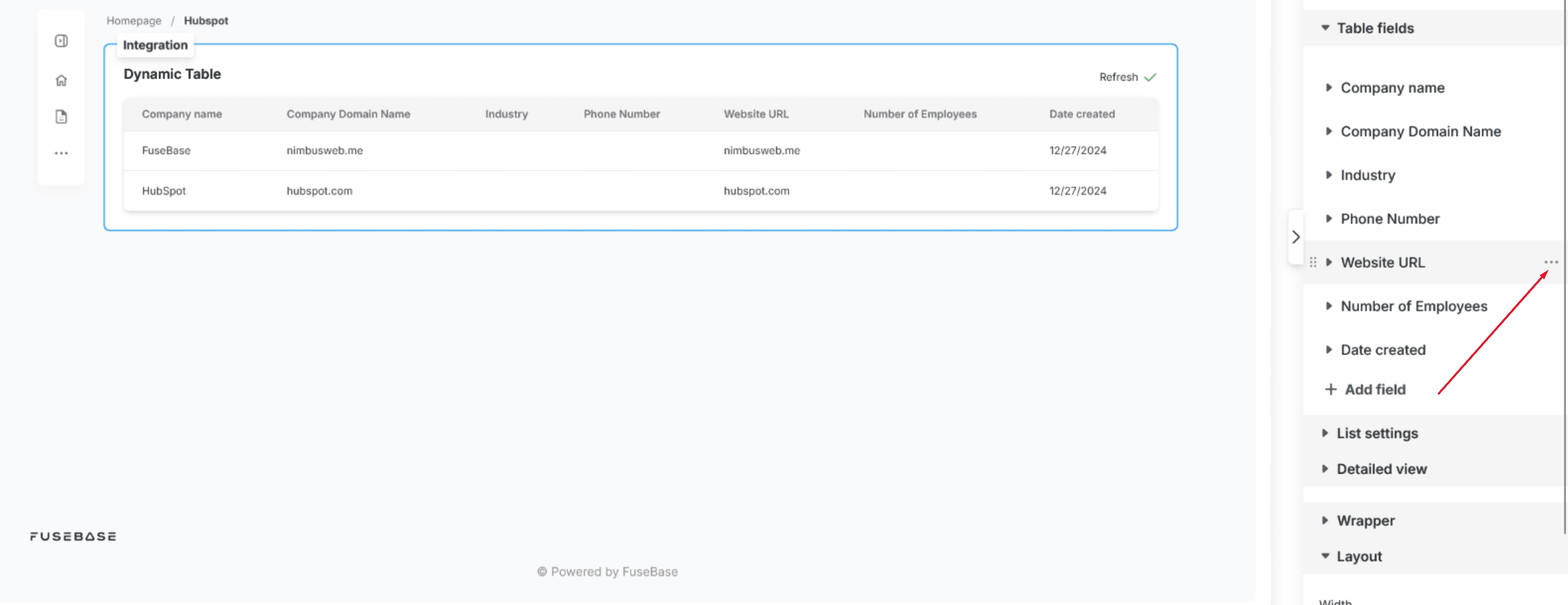Click nimbusweb.me in Website URL column
1568x605 pixels.
tap(762, 150)
